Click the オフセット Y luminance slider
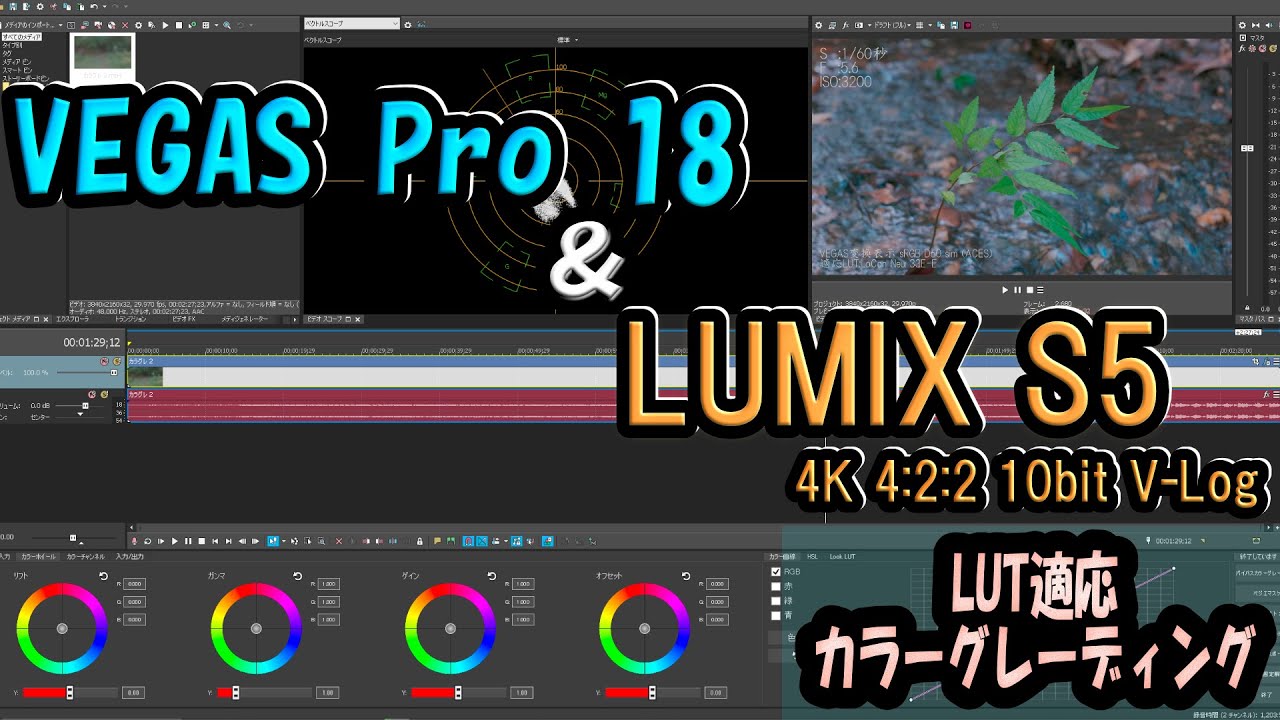This screenshot has width=1280, height=720. coord(651,692)
